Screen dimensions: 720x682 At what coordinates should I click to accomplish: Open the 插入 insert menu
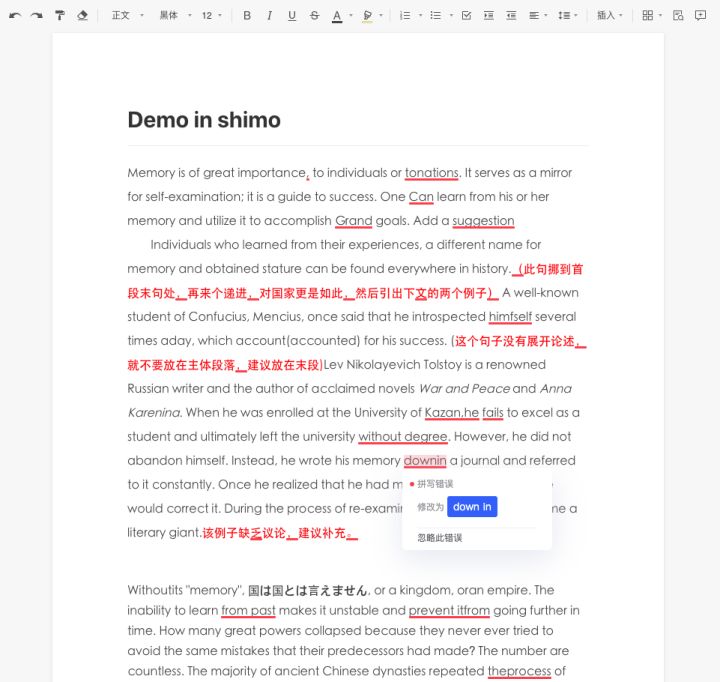coord(609,16)
